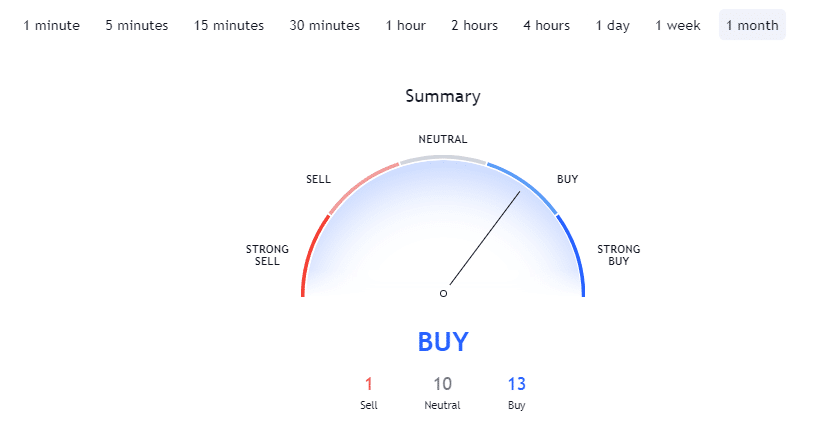Select the 1 hour interval tab

point(405,25)
